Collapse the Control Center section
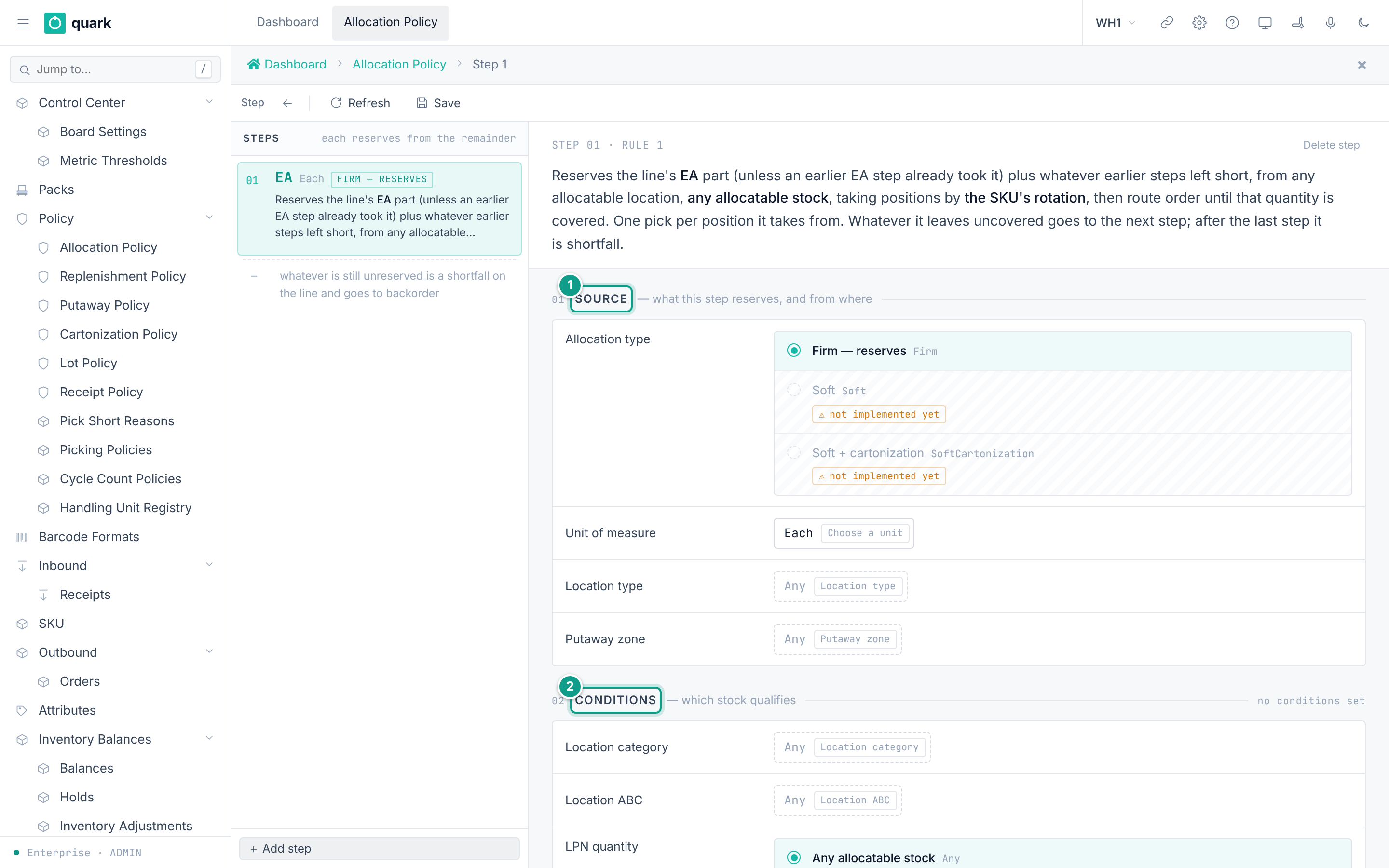 click(x=209, y=102)
